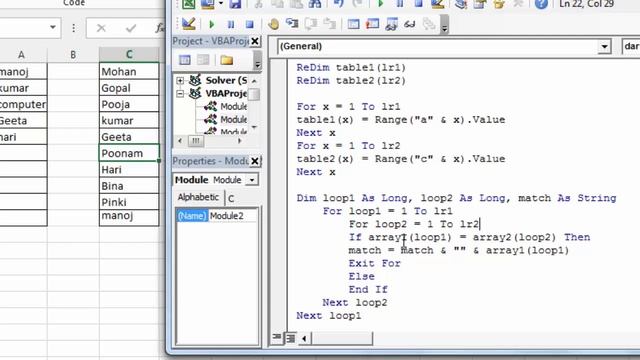Image resolution: width=640 pixels, height=360 pixels.
Task: Click the 'Next loop2' code line
Action: [x=355, y=302]
